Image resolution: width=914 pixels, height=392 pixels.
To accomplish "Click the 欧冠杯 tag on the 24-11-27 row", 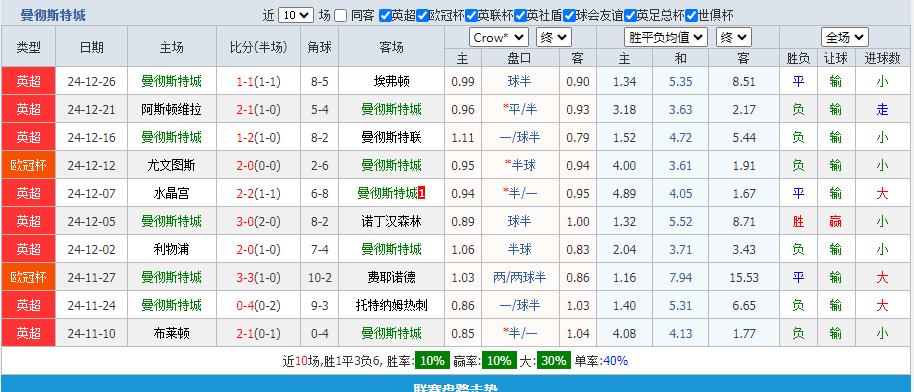I will (x=29, y=278).
